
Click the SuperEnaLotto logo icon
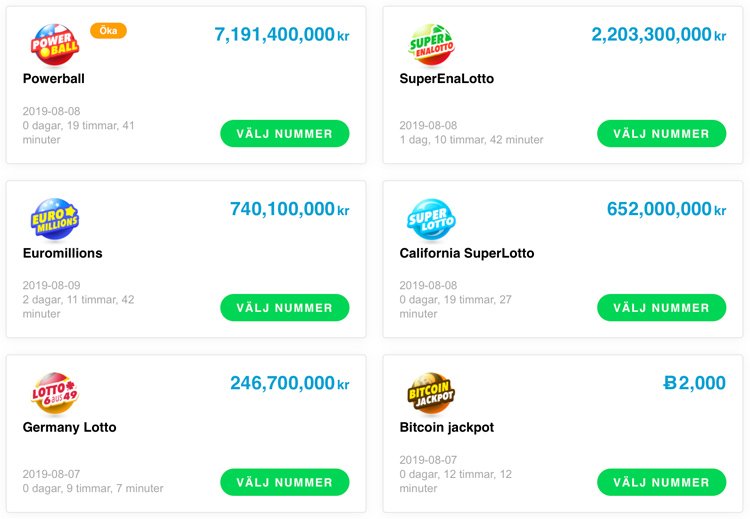431,45
